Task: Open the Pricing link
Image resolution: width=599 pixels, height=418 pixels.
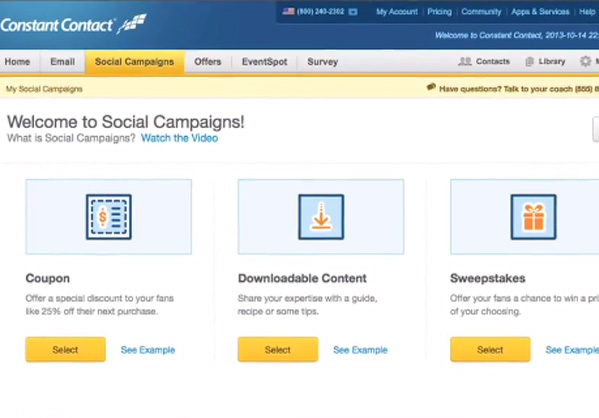Action: (x=439, y=12)
